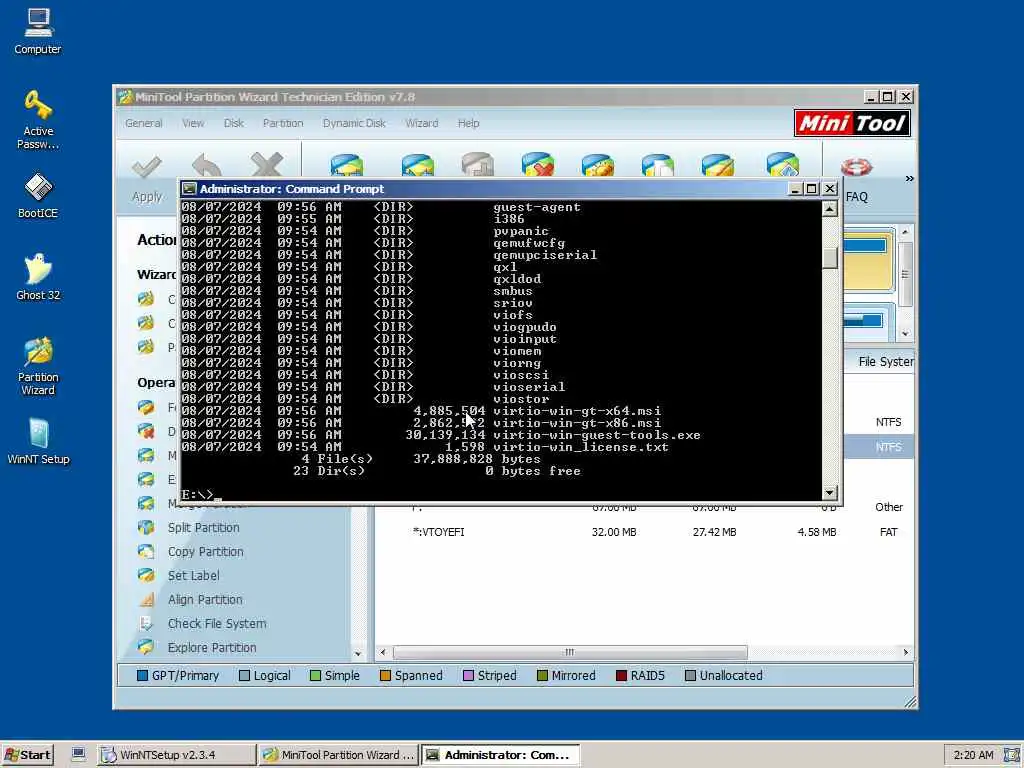Click Command Prompt scroll down arrow
This screenshot has height=768, width=1024.
(829, 493)
